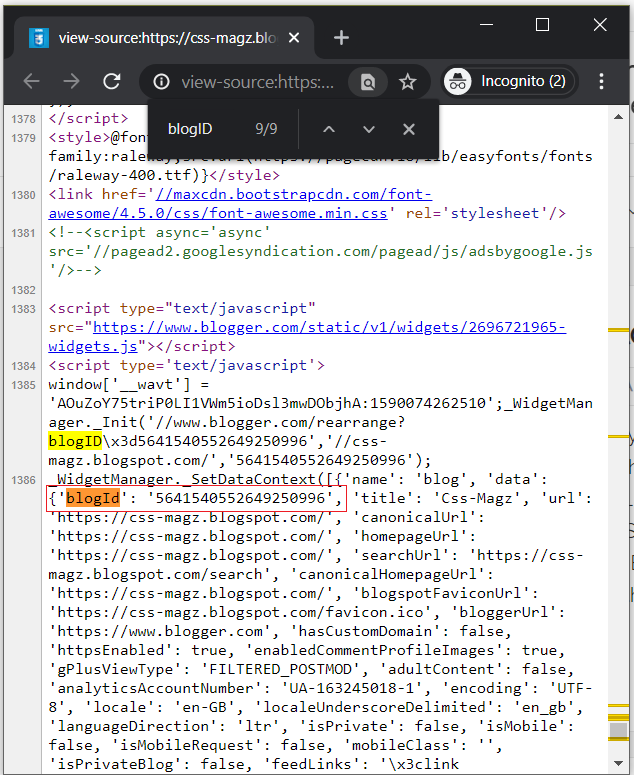View site information icon in address bar
This screenshot has height=775, width=634.
161,82
